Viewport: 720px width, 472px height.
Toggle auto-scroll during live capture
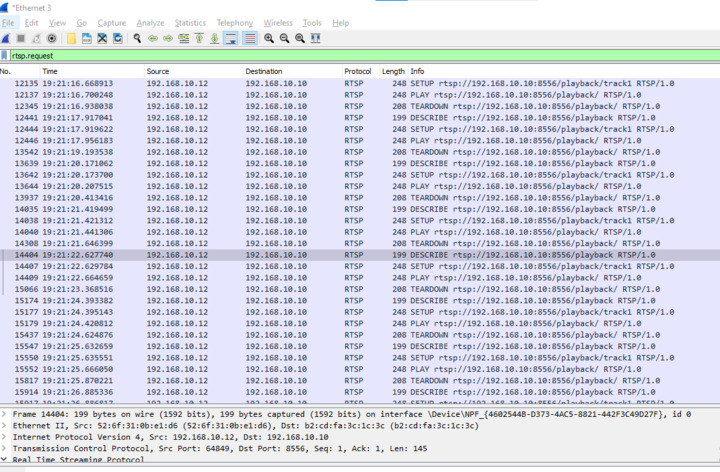point(231,38)
